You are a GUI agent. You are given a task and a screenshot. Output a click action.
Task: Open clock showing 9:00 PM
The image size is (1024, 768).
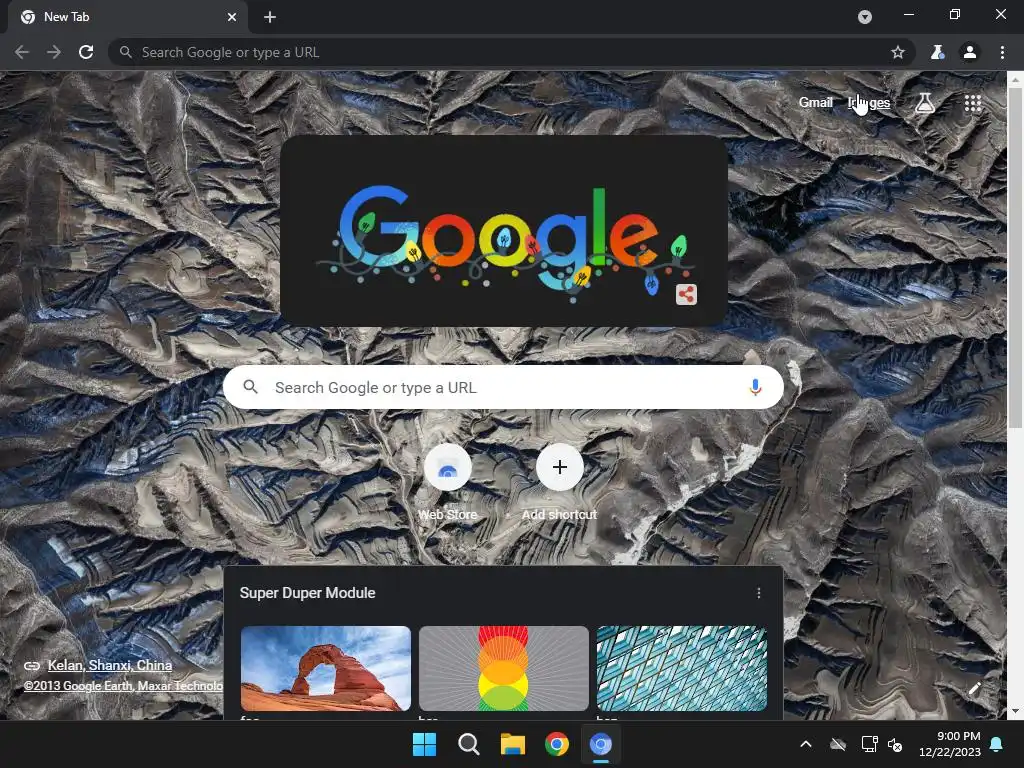(x=950, y=744)
